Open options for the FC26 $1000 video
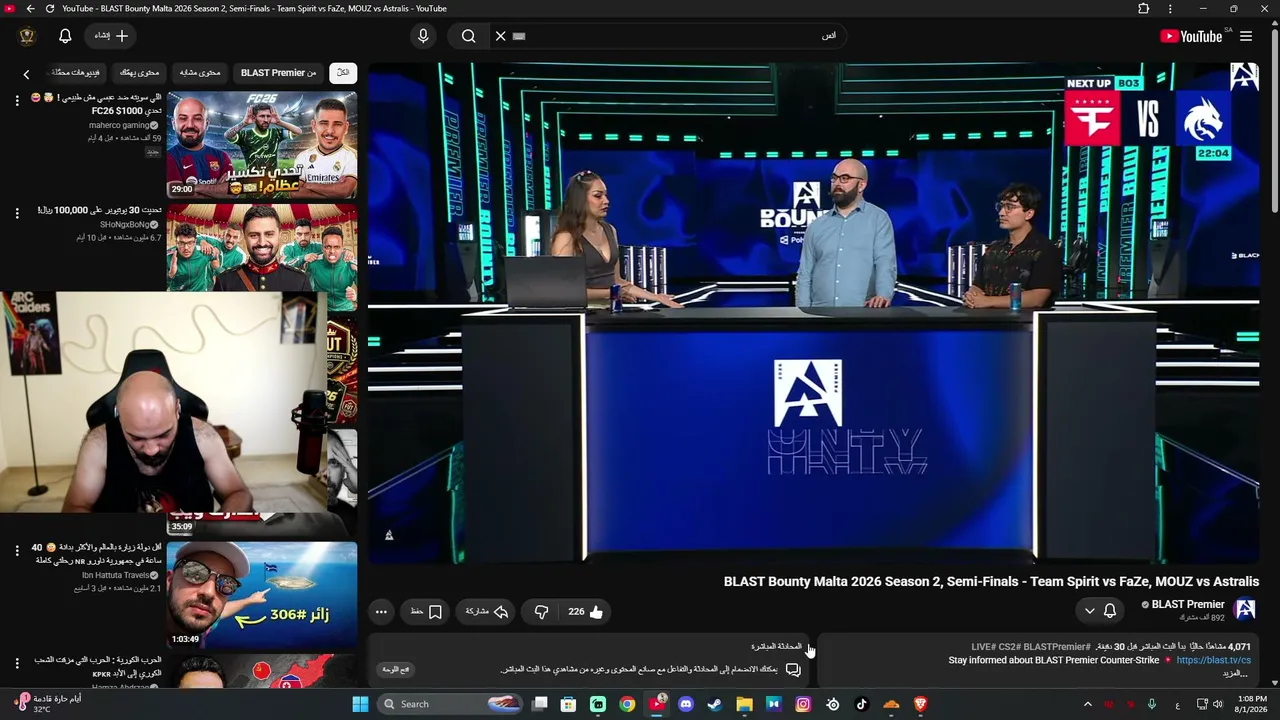 (17, 100)
